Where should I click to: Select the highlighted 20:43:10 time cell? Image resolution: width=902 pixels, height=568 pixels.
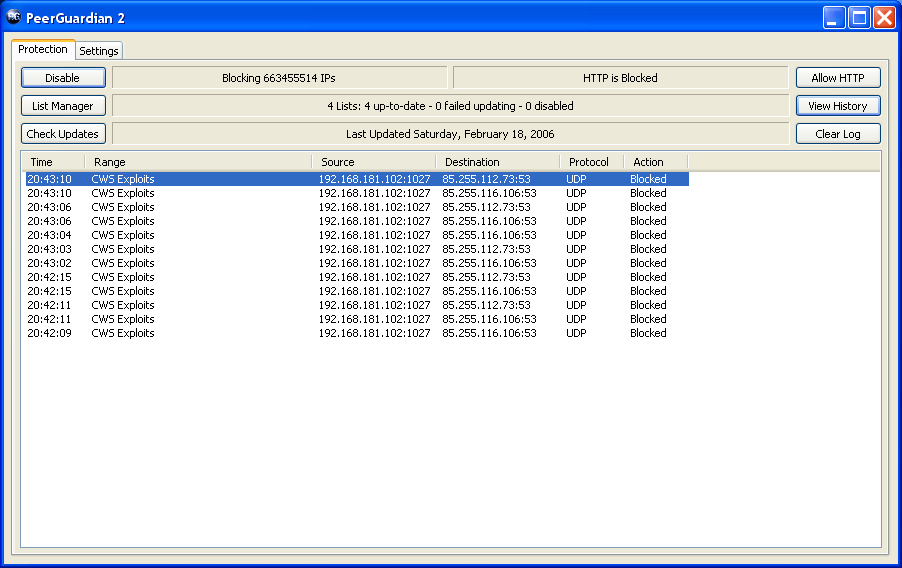(x=49, y=179)
